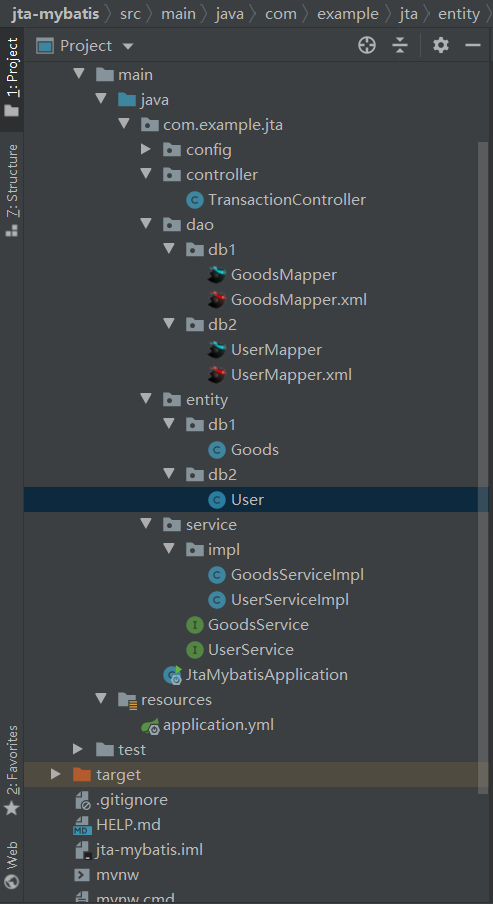Open the 2: Favorites side tab
This screenshot has height=904, width=493.
[12, 770]
